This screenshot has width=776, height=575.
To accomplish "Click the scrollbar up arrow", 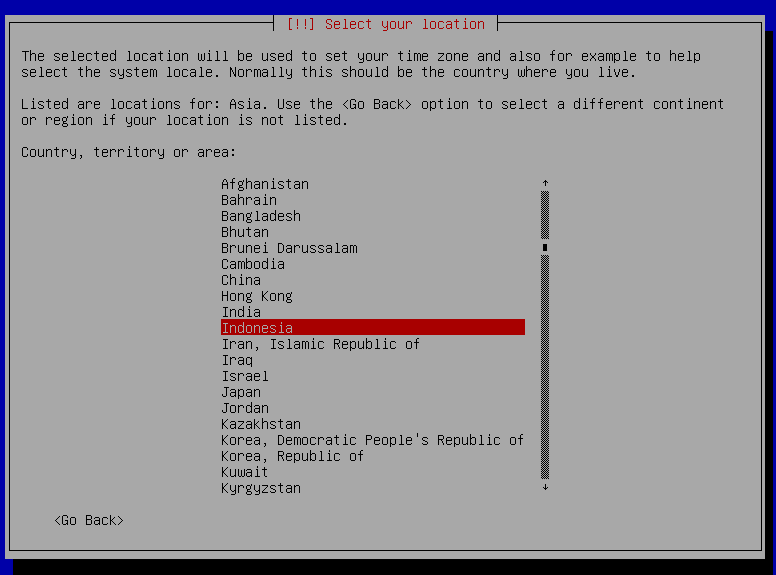I will pos(545,183).
